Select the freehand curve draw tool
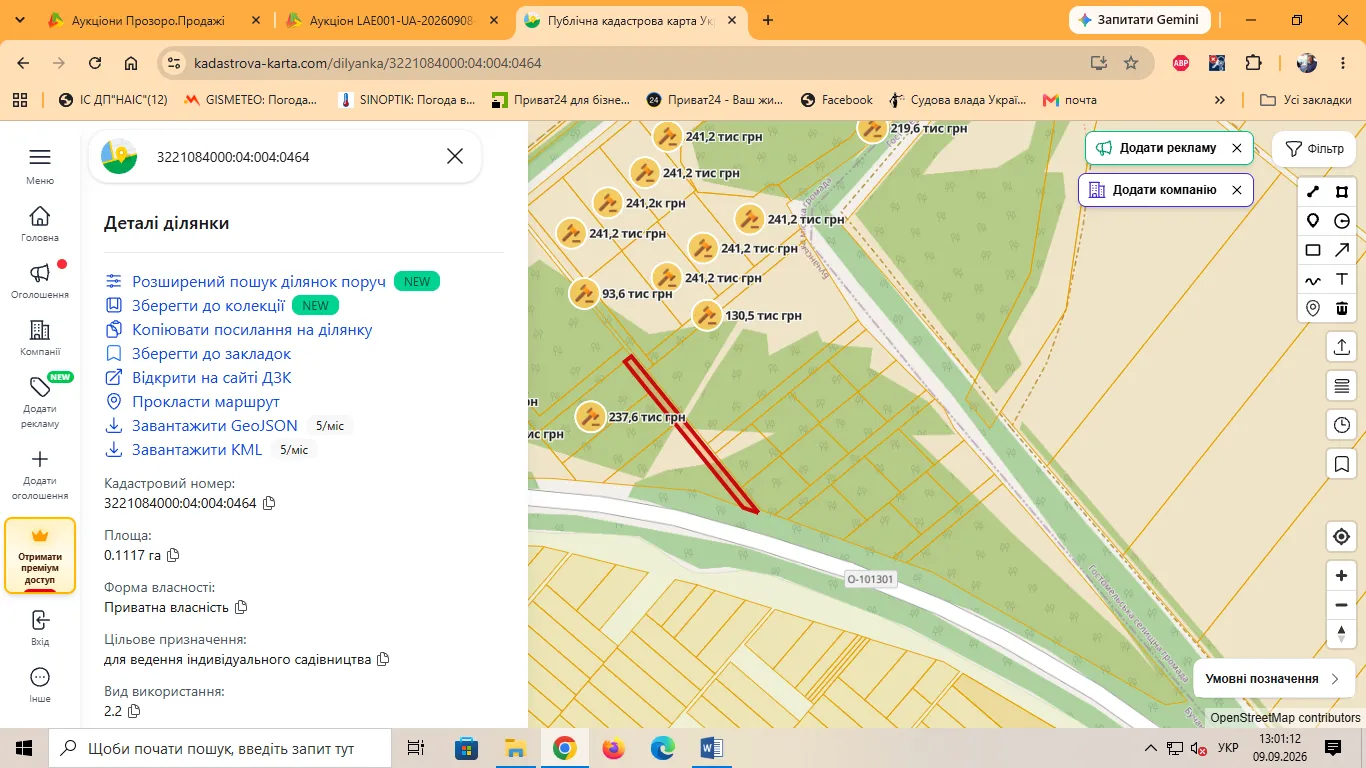Viewport: 1366px width, 768px height. point(1313,280)
